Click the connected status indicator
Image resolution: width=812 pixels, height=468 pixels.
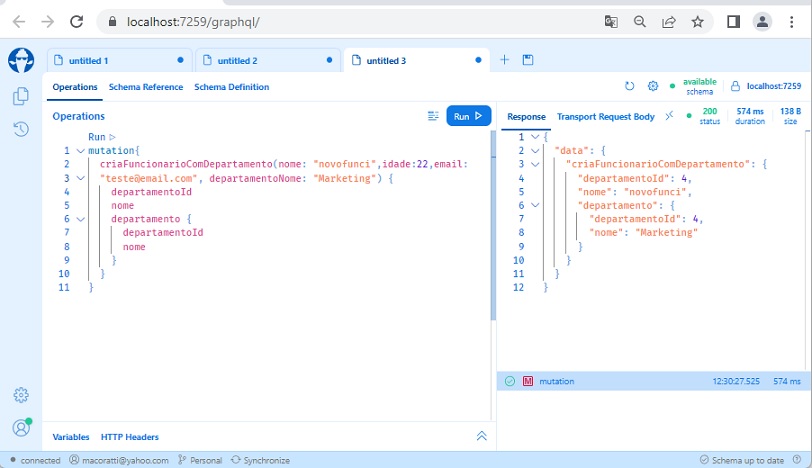pyautogui.click(x=35, y=460)
